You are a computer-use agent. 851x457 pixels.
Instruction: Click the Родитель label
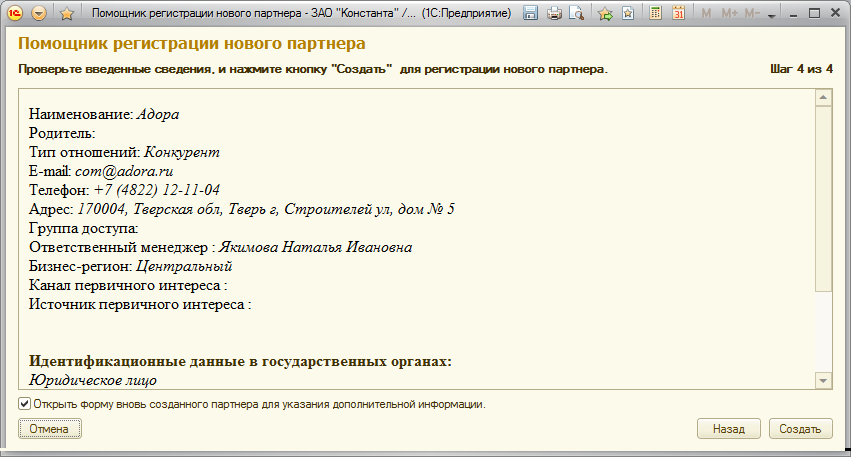(x=62, y=134)
